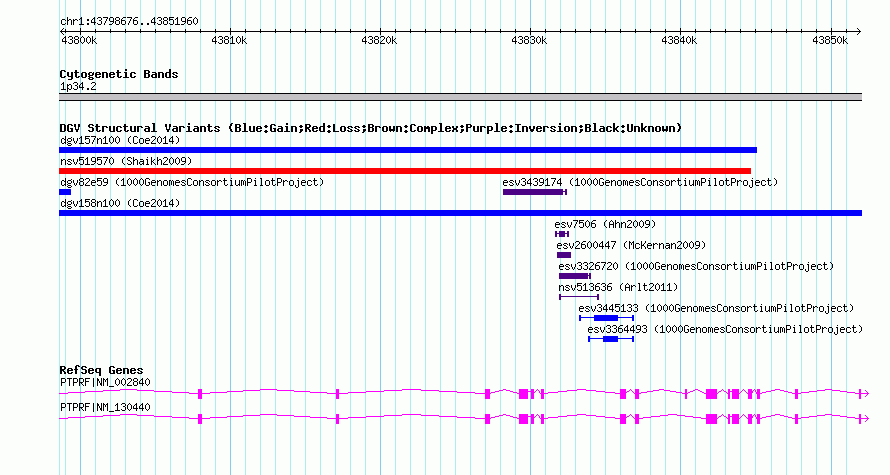Click the esv3439174 purple inversion bar
This screenshot has width=890, height=475.
click(535, 192)
